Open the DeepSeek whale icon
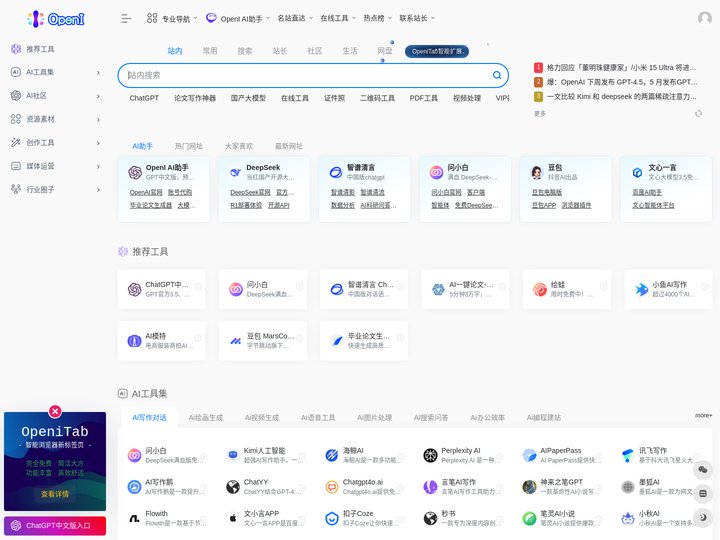The width and height of the screenshot is (720, 540). [x=236, y=172]
